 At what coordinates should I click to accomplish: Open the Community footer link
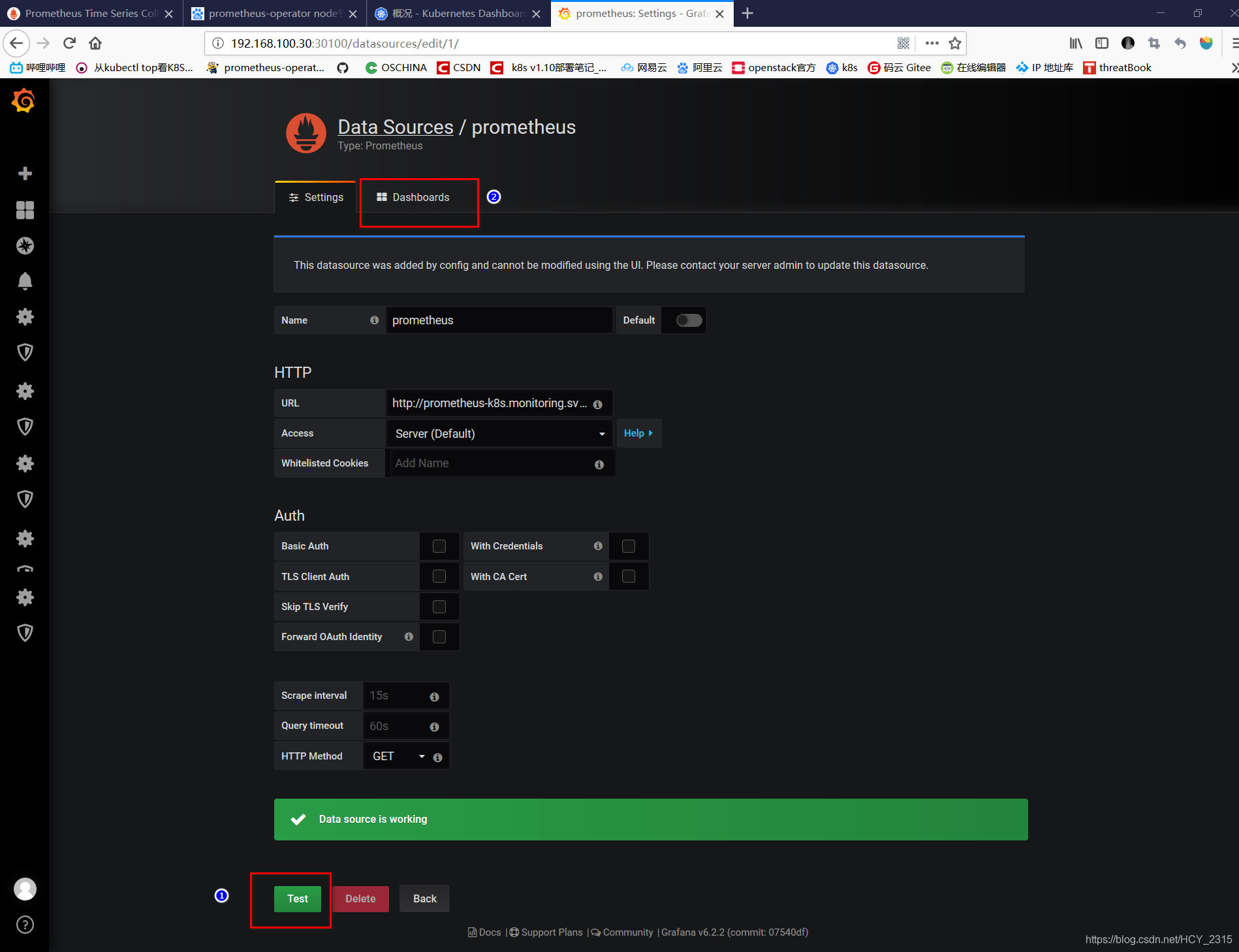(x=622, y=932)
